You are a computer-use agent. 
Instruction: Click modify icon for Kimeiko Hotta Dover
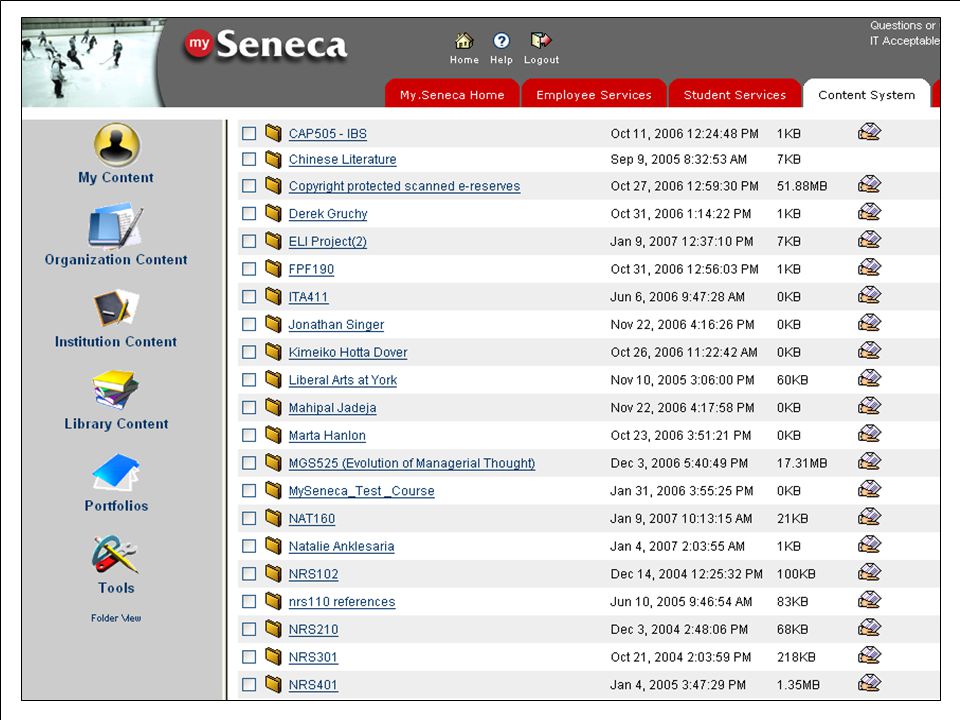[869, 350]
